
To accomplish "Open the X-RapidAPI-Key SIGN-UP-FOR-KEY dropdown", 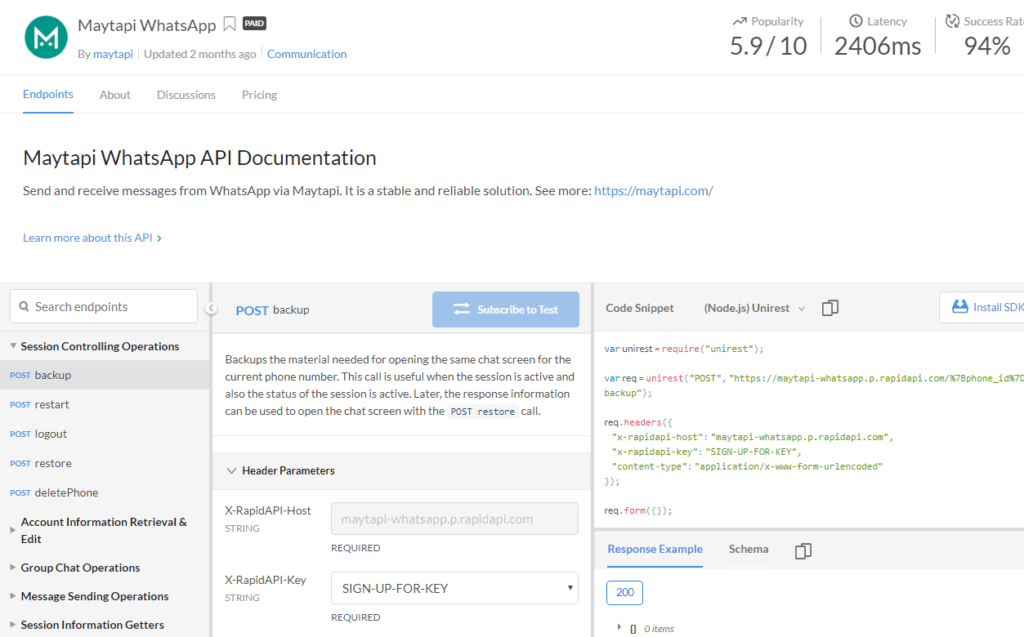I will click(455, 588).
